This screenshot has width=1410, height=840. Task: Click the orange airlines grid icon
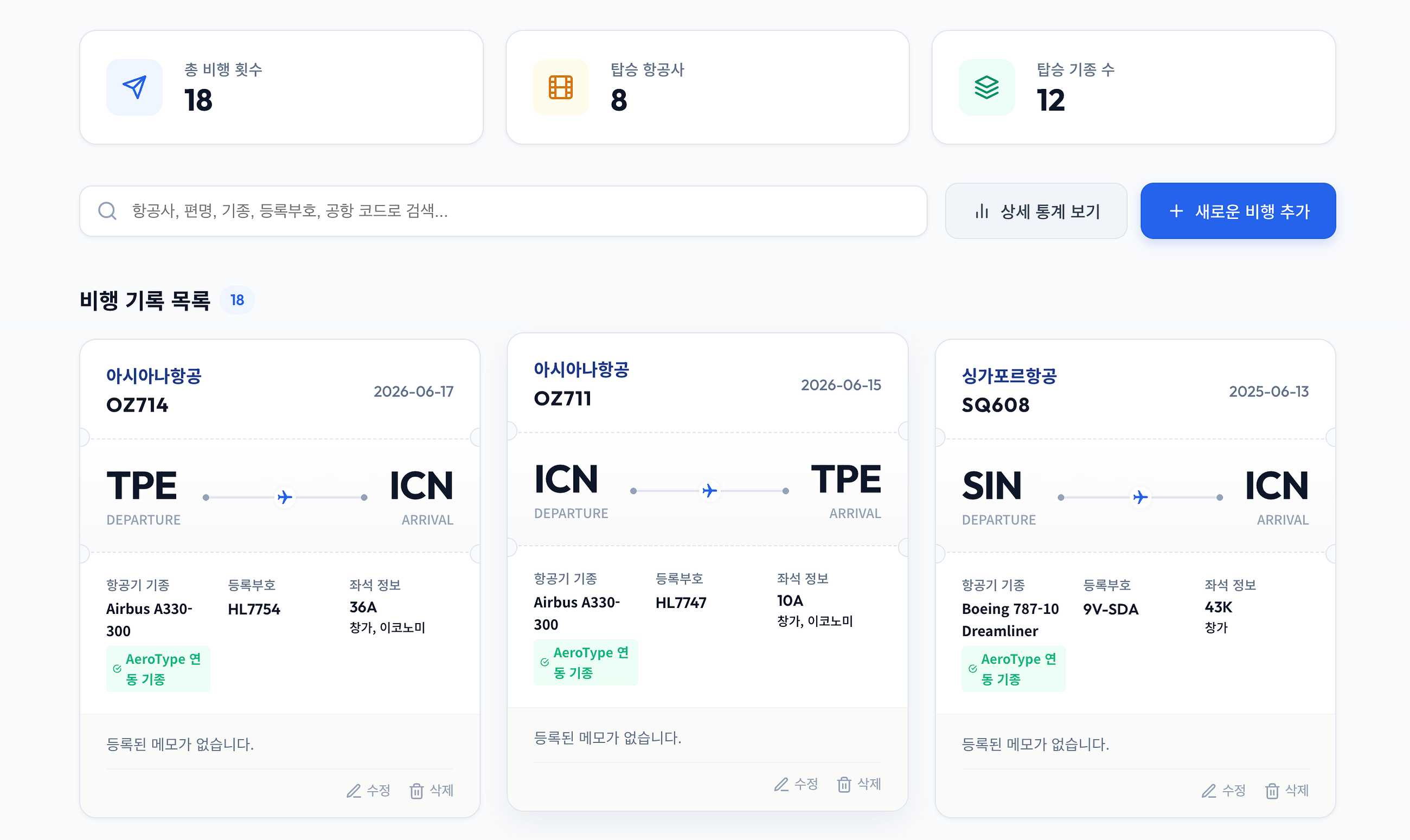coord(560,87)
